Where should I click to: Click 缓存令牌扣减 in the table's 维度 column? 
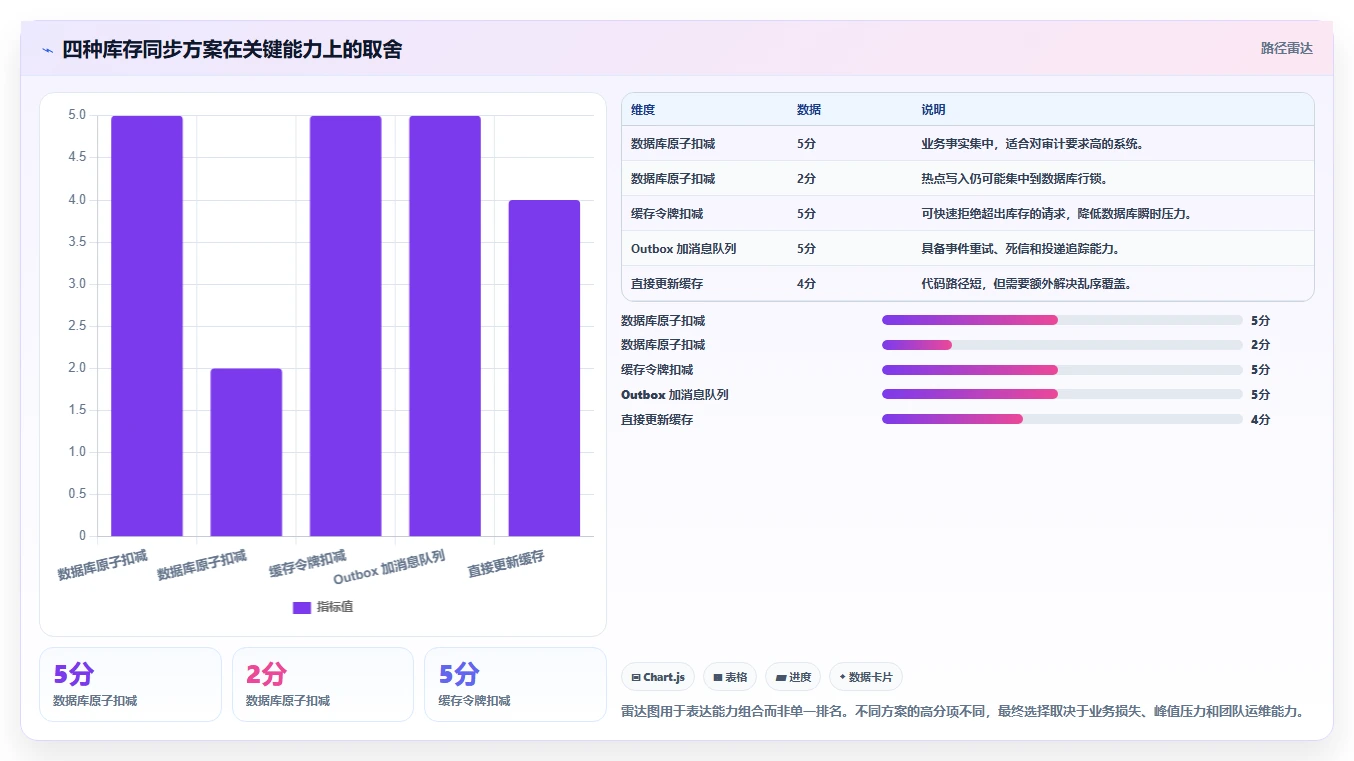pyautogui.click(x=667, y=214)
